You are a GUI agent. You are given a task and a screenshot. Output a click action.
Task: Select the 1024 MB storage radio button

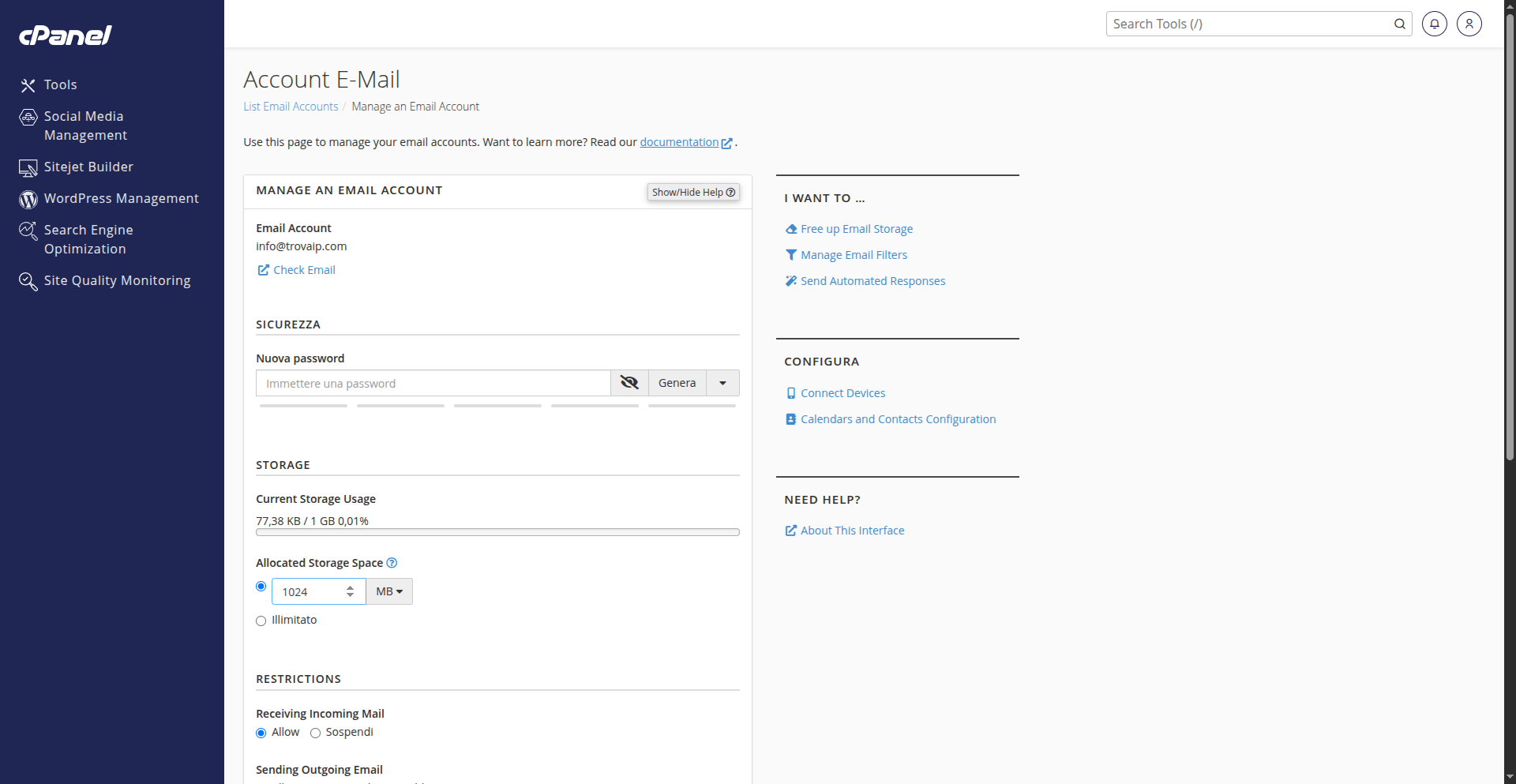[x=261, y=587]
